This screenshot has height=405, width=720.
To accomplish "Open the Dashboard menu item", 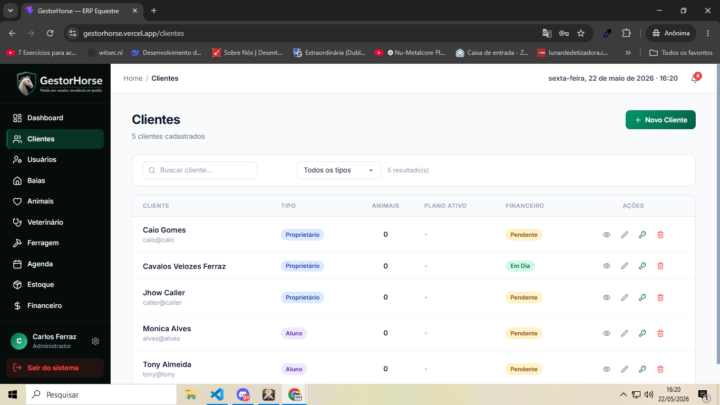I will tap(55, 118).
